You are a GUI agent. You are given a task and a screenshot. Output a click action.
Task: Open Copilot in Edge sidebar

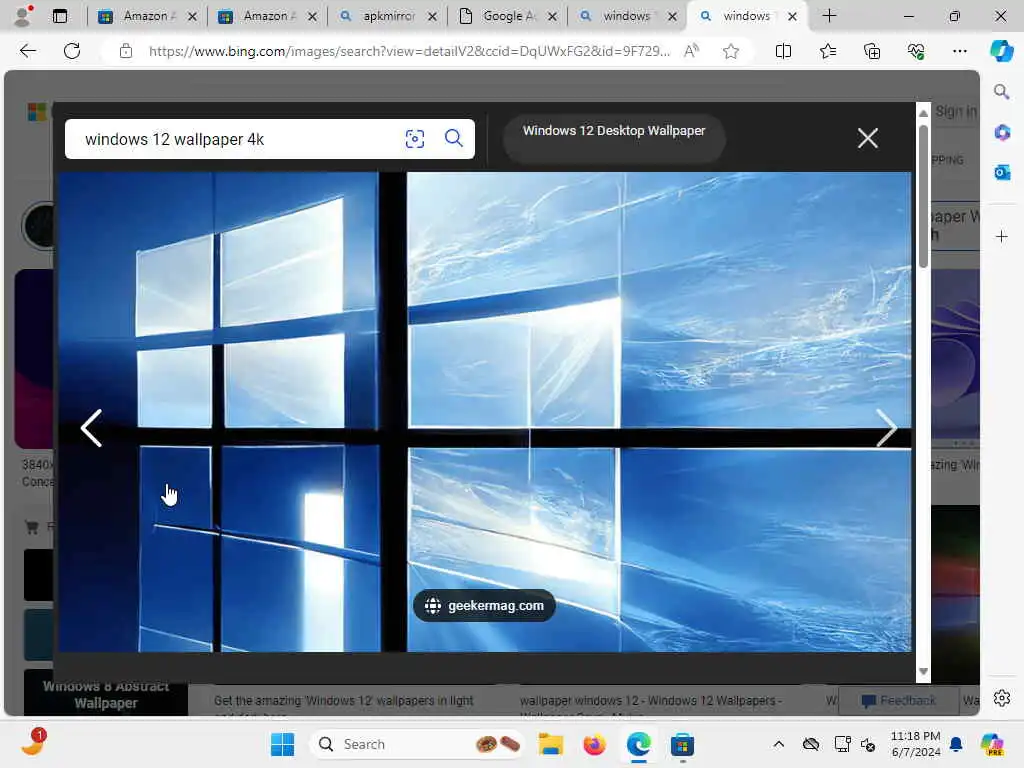1001,51
